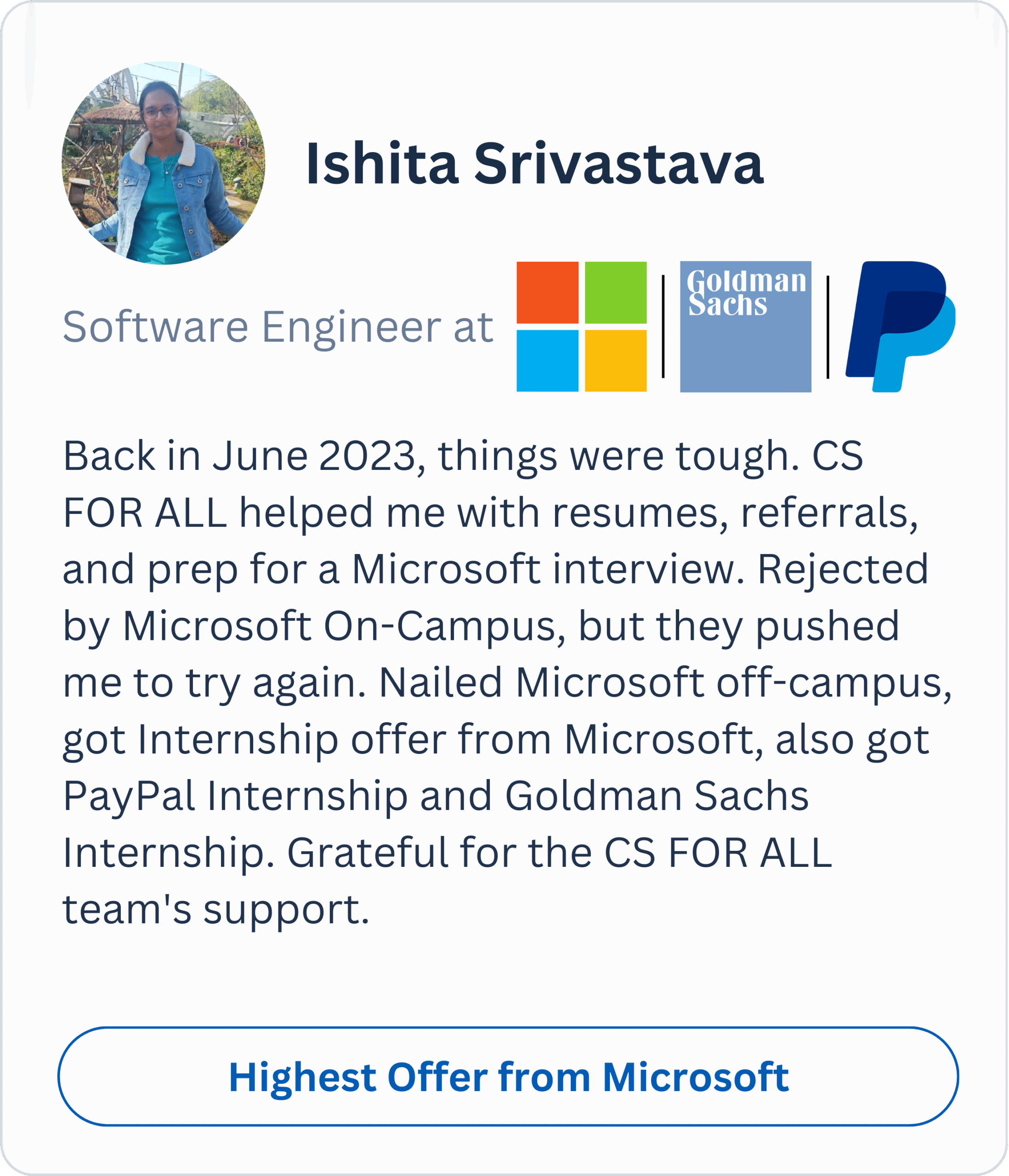Image resolution: width=1009 pixels, height=1176 pixels.
Task: Open Ishita Srivastava's circular profile photo
Action: pyautogui.click(x=163, y=163)
